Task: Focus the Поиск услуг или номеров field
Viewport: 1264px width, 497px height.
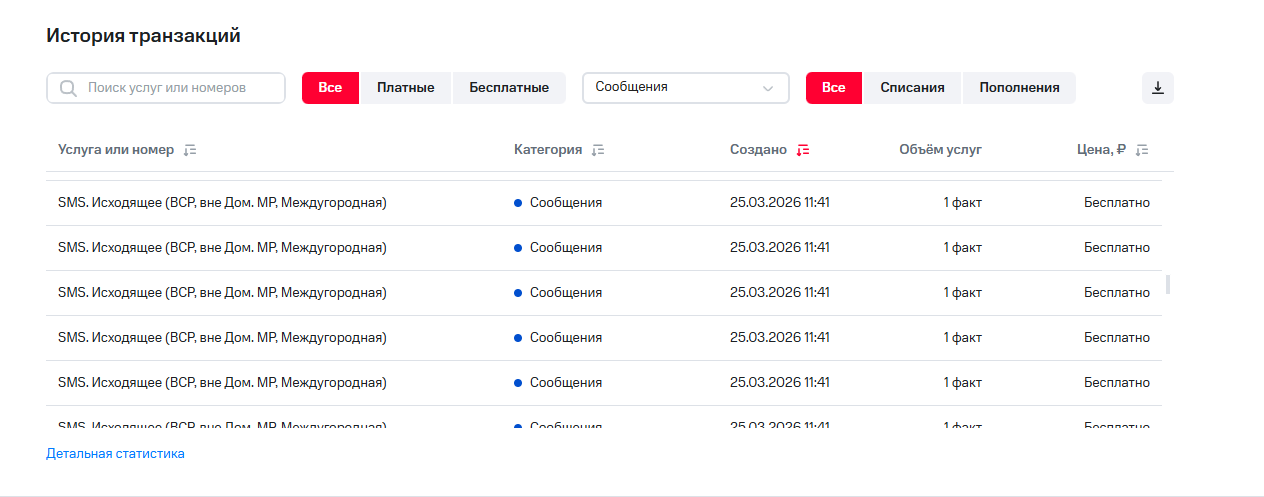Action: 178,88
